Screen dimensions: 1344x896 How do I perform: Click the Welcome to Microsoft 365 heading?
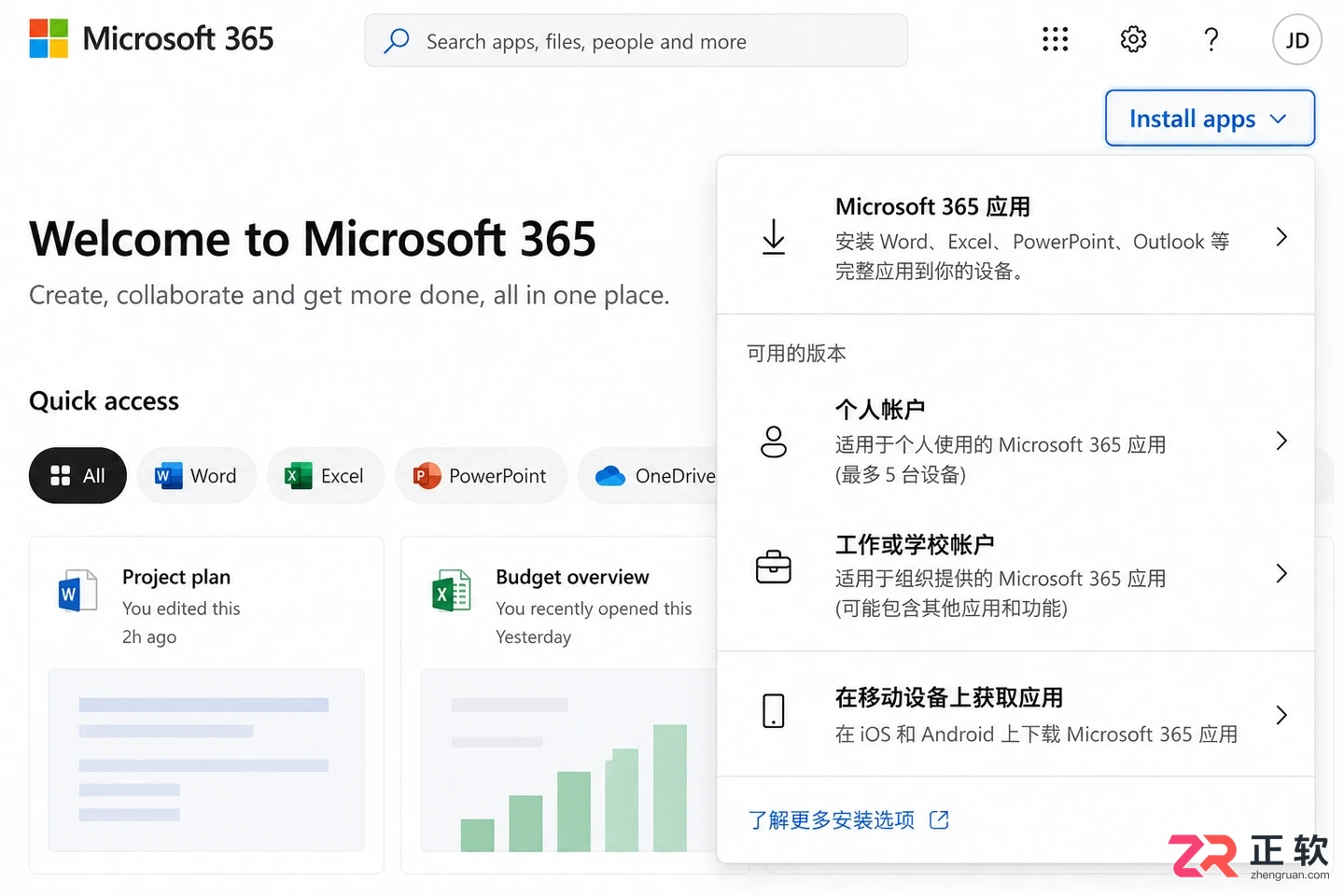(313, 238)
